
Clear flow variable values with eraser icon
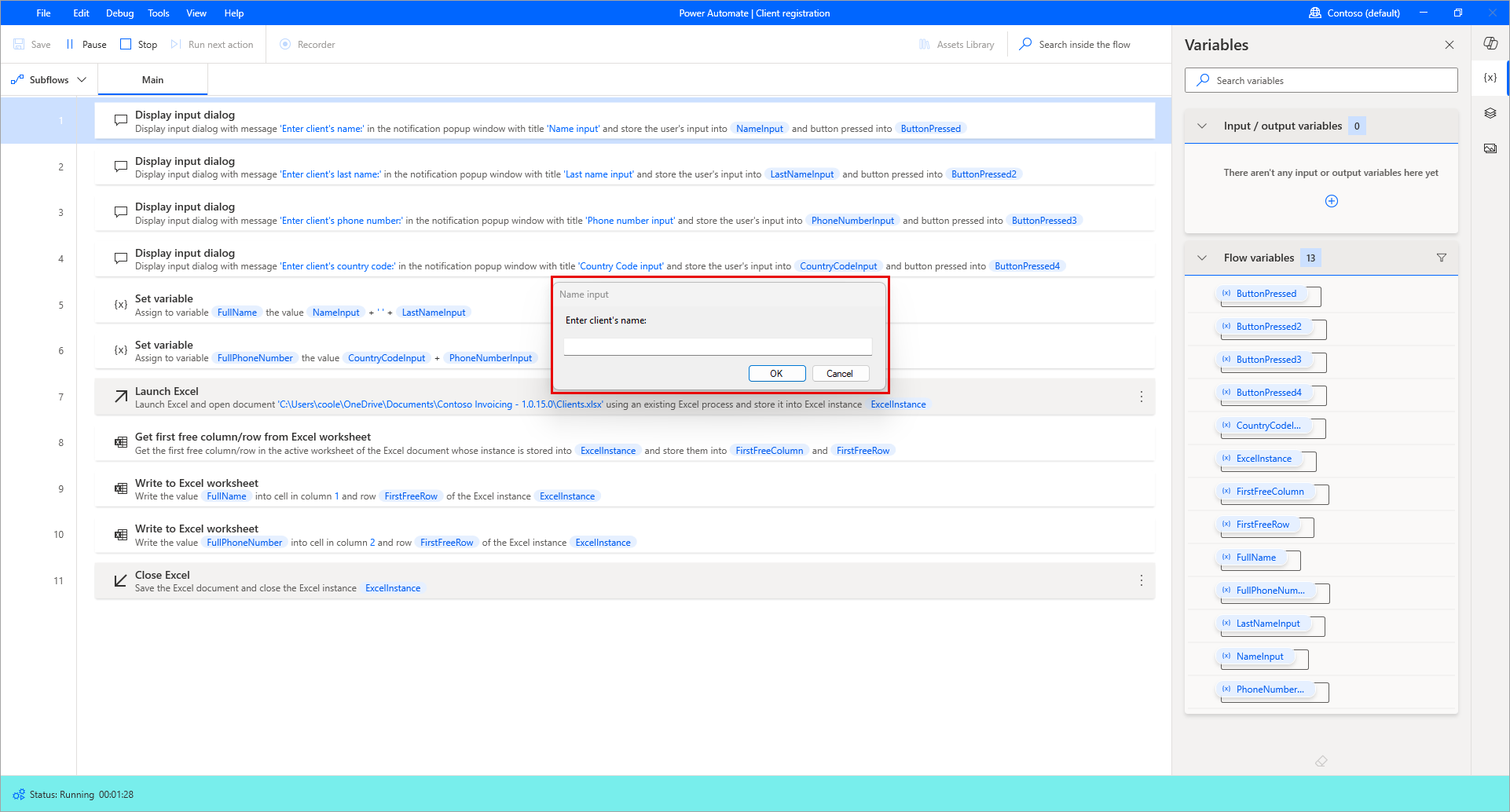1321,760
